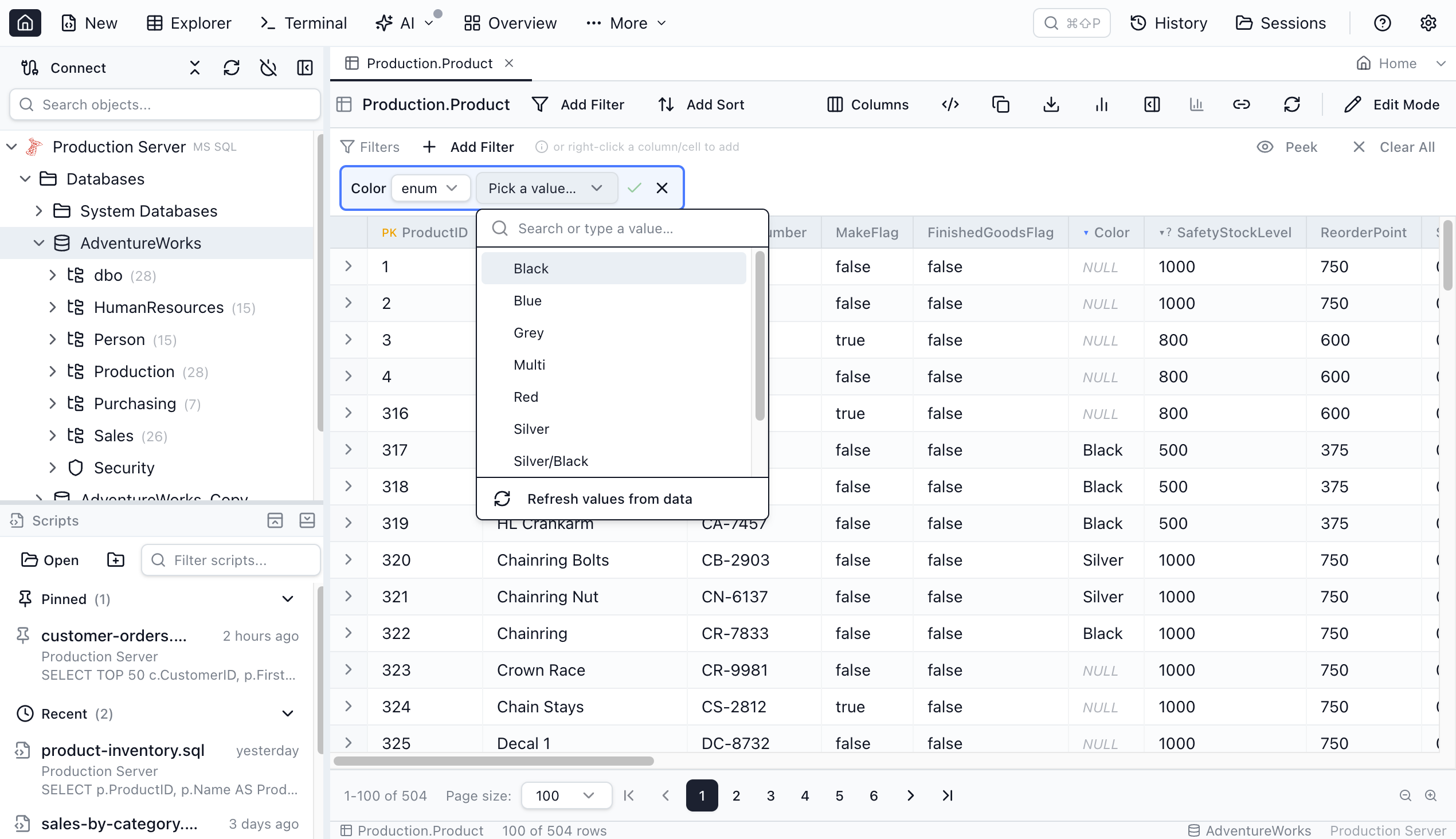Expand the dbo schema node

tap(53, 275)
